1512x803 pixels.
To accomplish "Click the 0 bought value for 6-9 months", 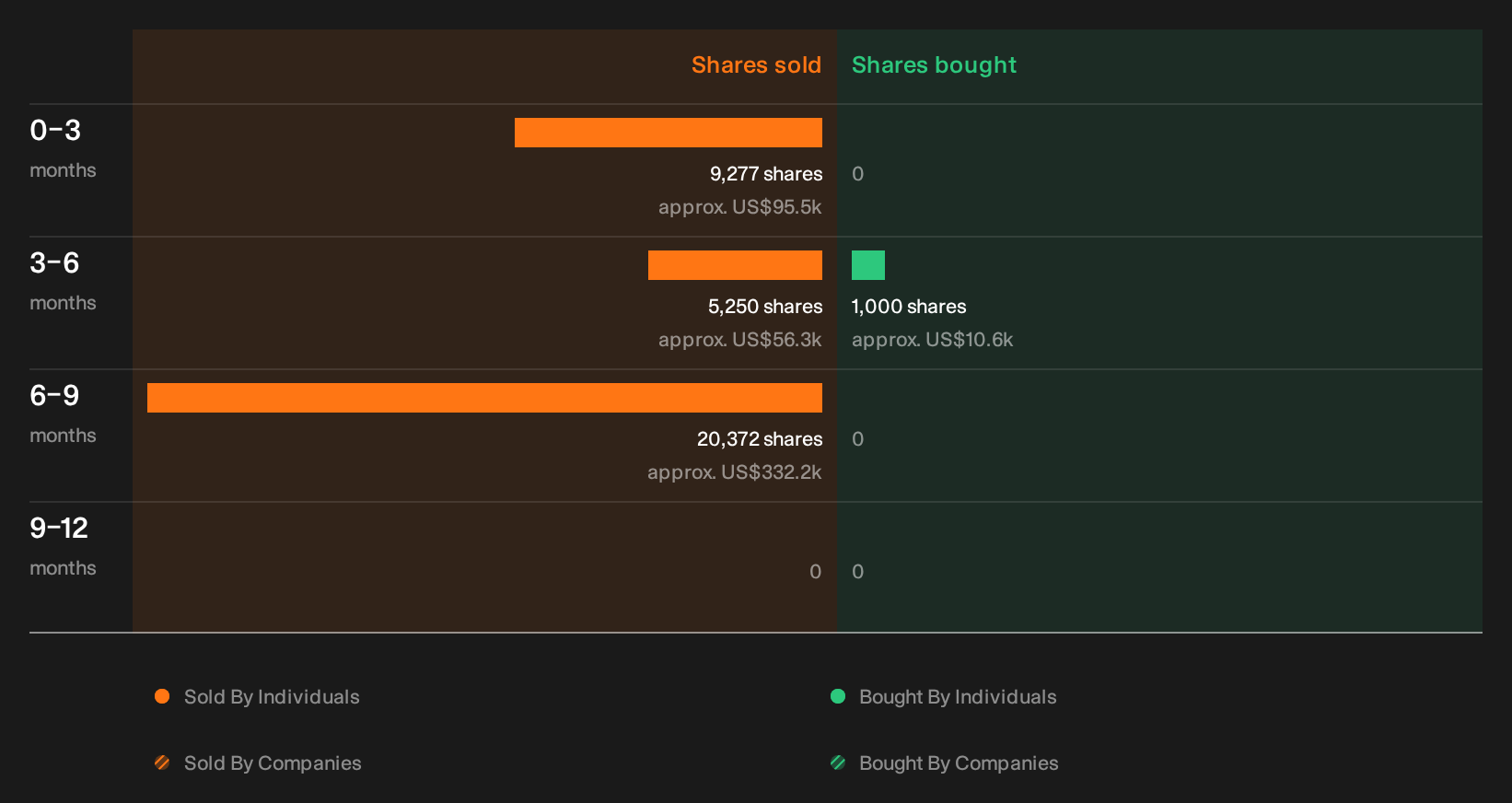I will 857,439.
